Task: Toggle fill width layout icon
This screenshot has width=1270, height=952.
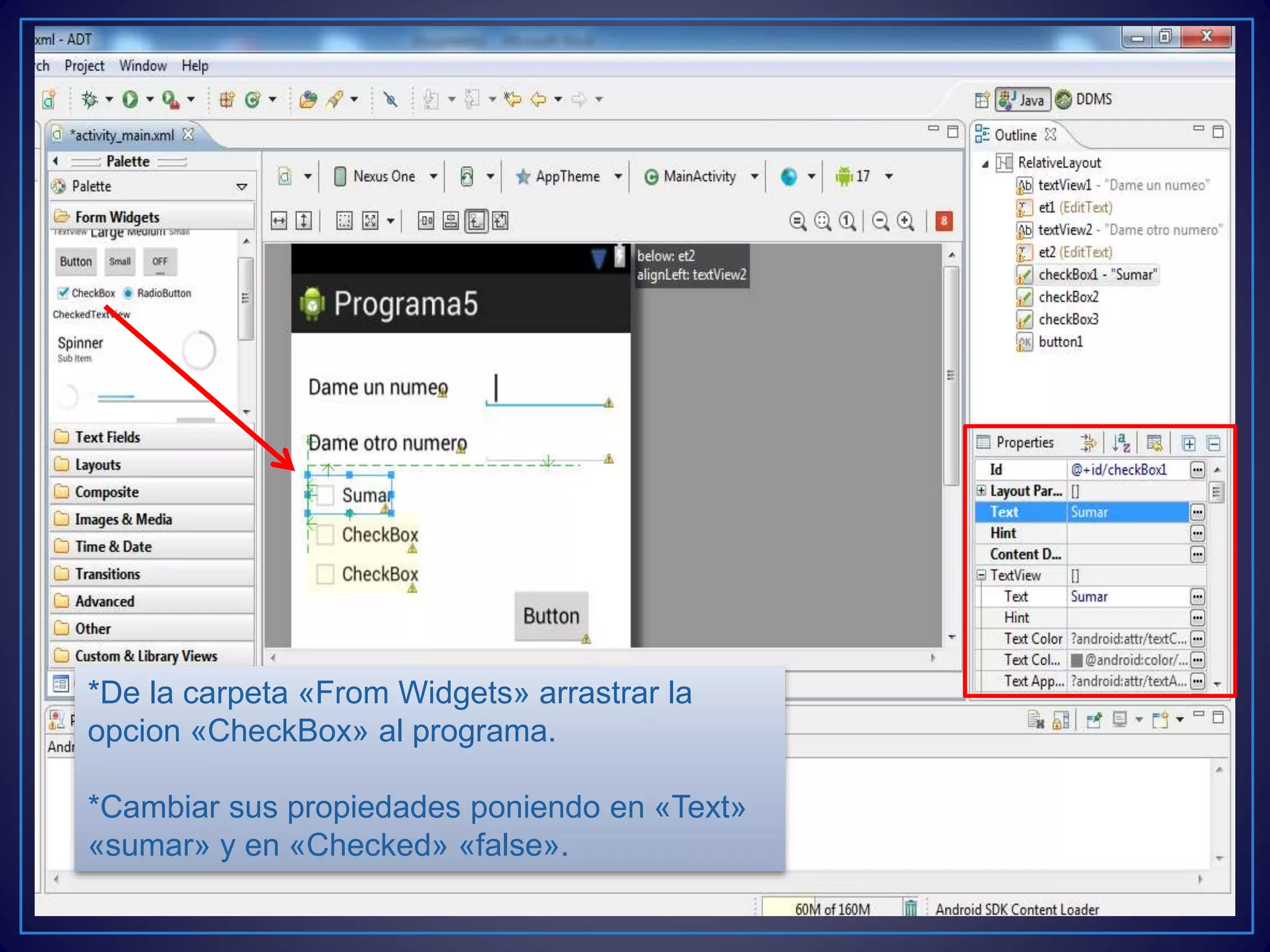Action: tap(279, 221)
